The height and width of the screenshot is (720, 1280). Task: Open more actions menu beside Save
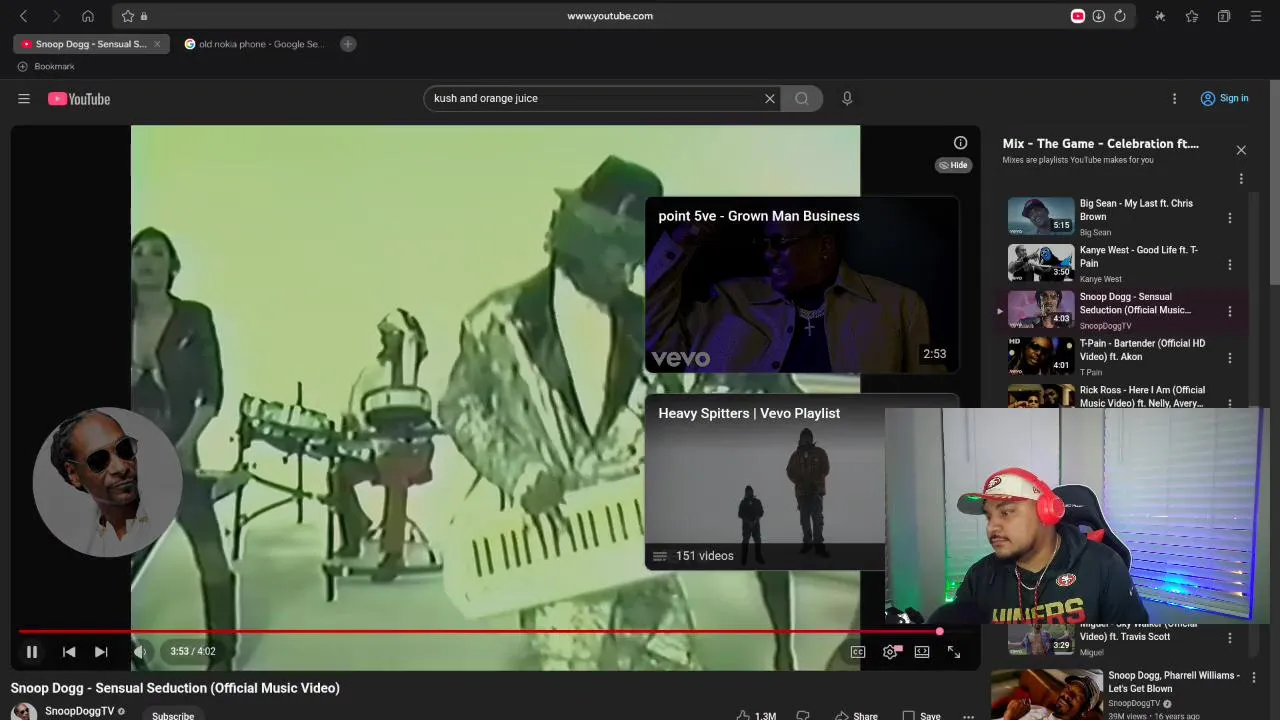[968, 715]
